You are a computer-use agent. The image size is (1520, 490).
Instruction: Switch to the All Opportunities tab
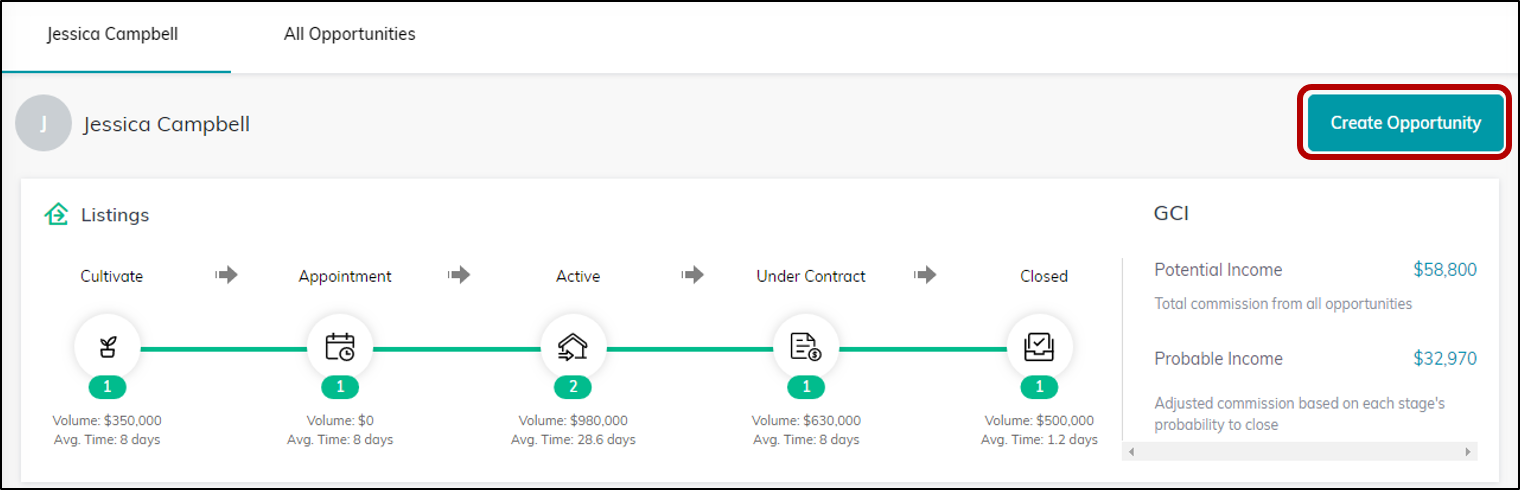(x=350, y=34)
